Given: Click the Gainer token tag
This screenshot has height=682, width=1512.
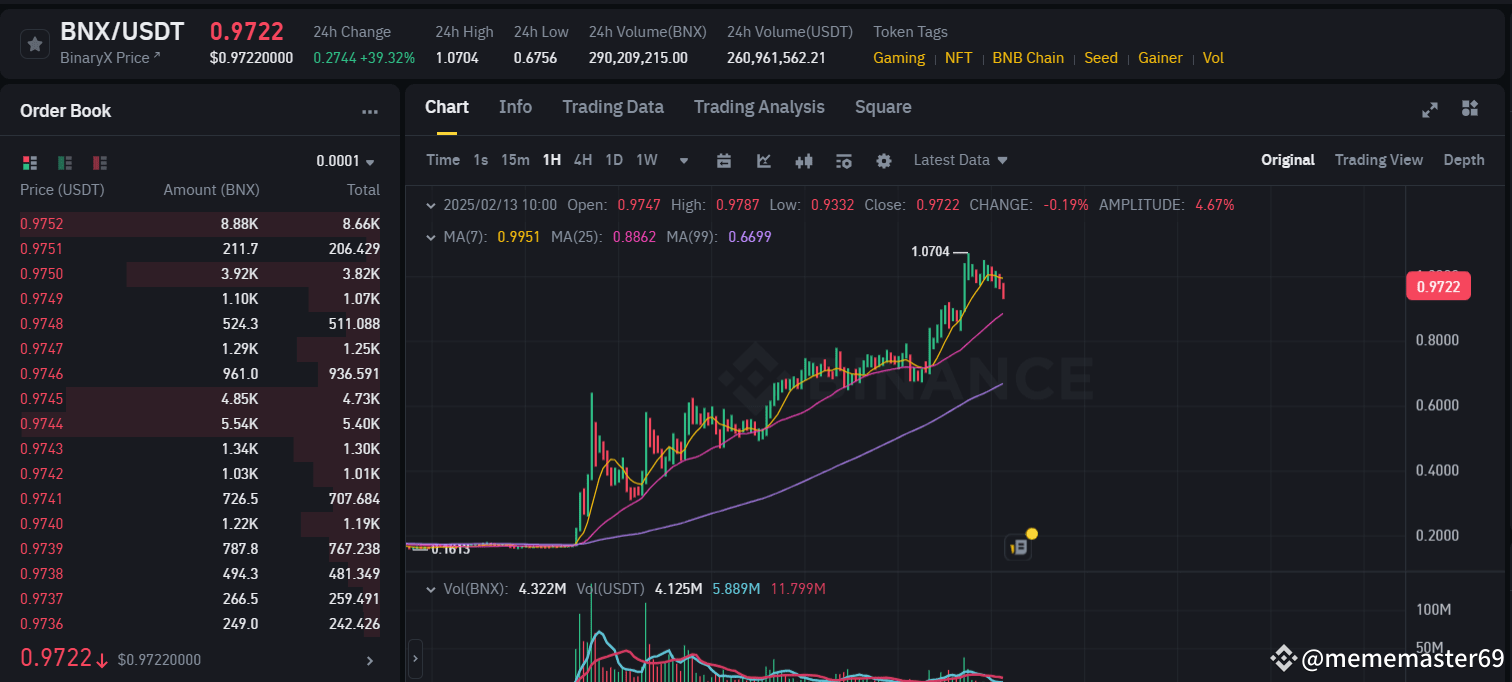Looking at the screenshot, I should tap(1160, 58).
